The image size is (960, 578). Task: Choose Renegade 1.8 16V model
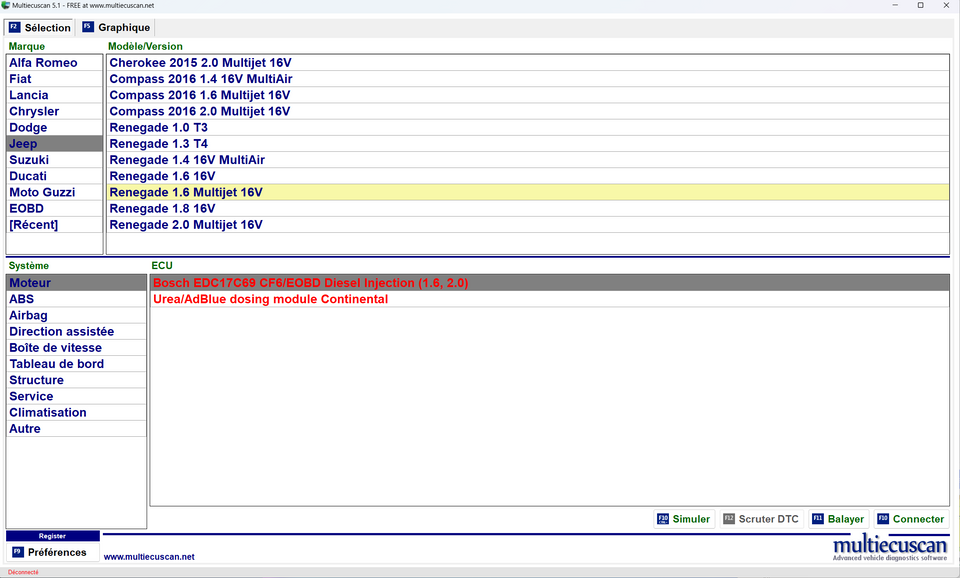(x=528, y=209)
